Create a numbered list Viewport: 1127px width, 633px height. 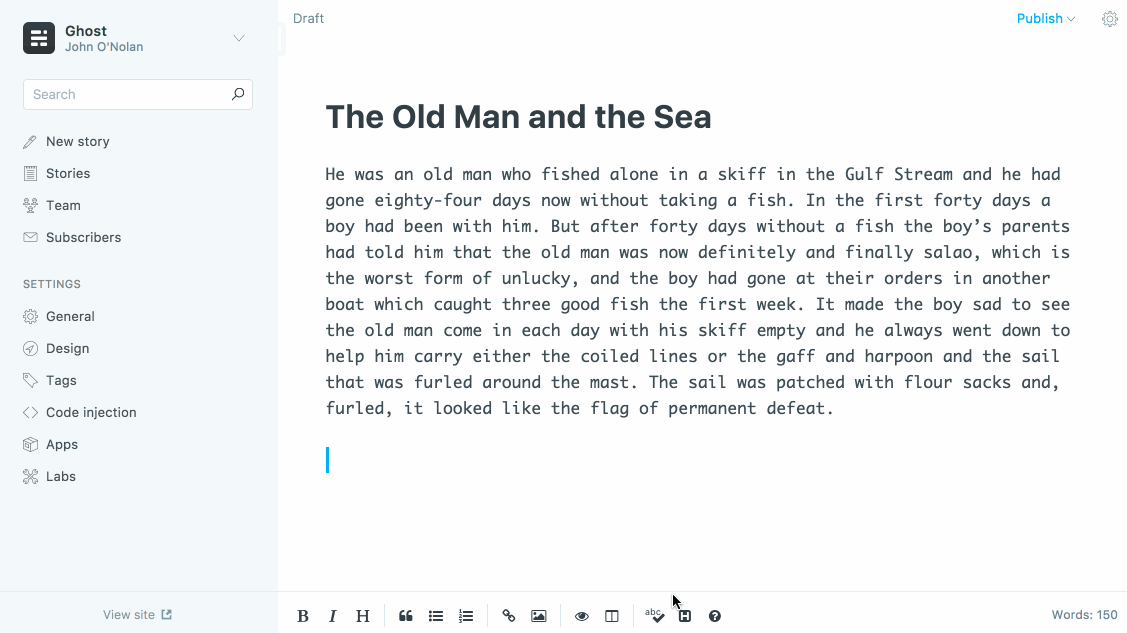coord(466,616)
